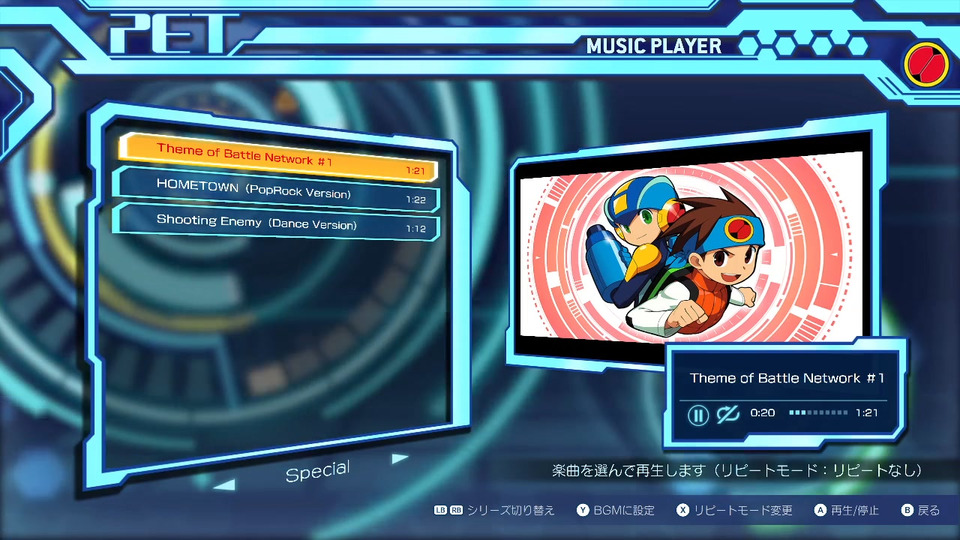Click the 1:22 duration on HOMETOWN row
Image resolution: width=960 pixels, height=540 pixels.
[416, 200]
